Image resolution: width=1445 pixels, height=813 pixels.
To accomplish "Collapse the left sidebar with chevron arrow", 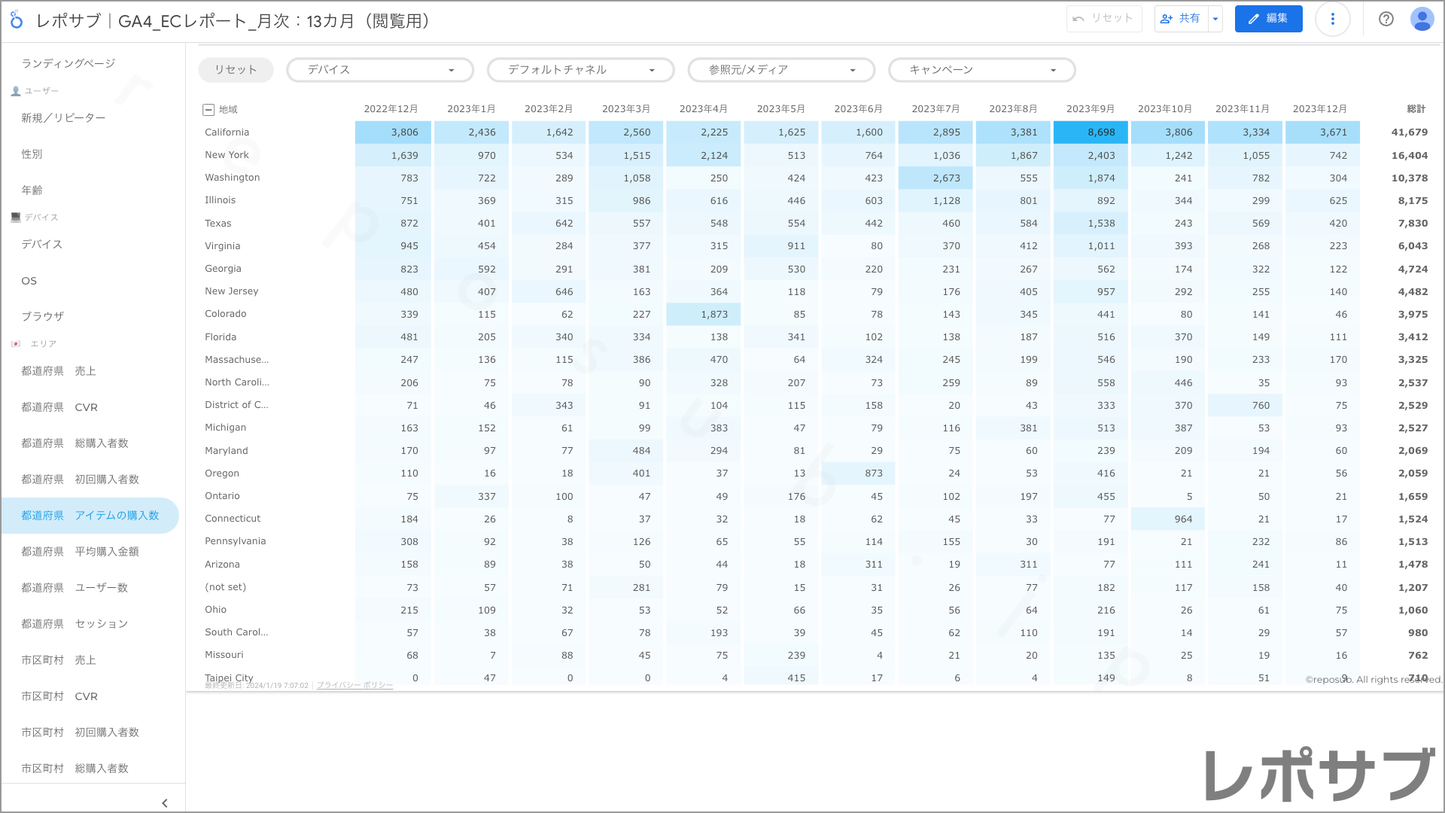I will coord(165,802).
